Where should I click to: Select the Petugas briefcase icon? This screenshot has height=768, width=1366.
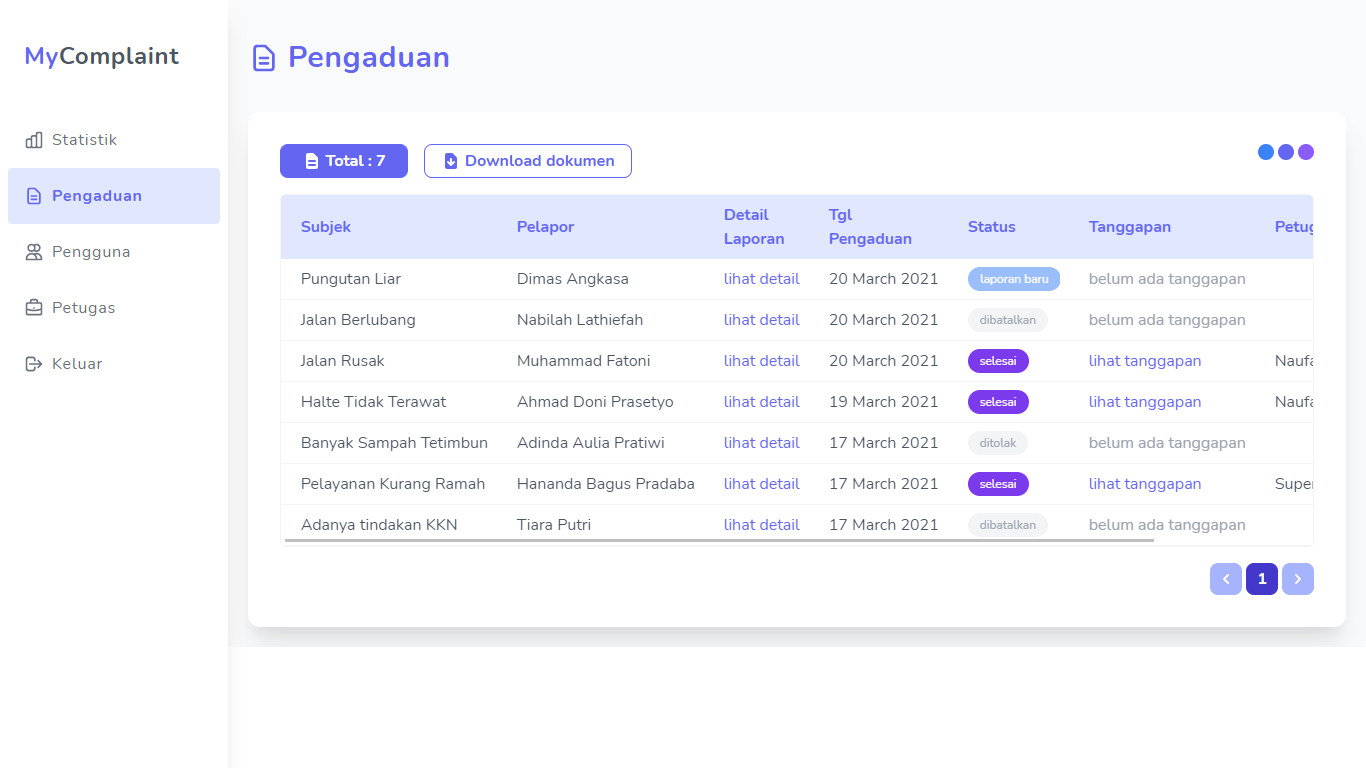[x=34, y=308]
